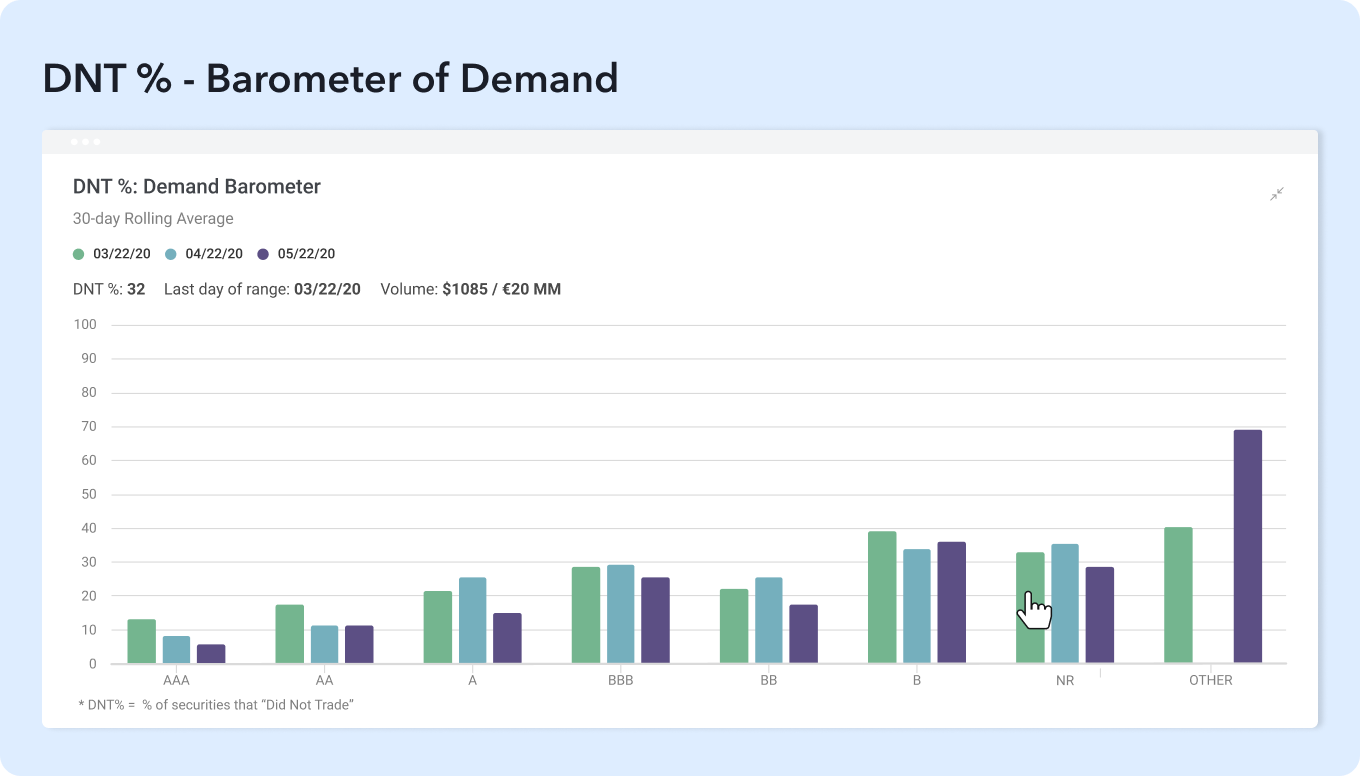
Task: Click the purple NR bar
Action: [1099, 615]
